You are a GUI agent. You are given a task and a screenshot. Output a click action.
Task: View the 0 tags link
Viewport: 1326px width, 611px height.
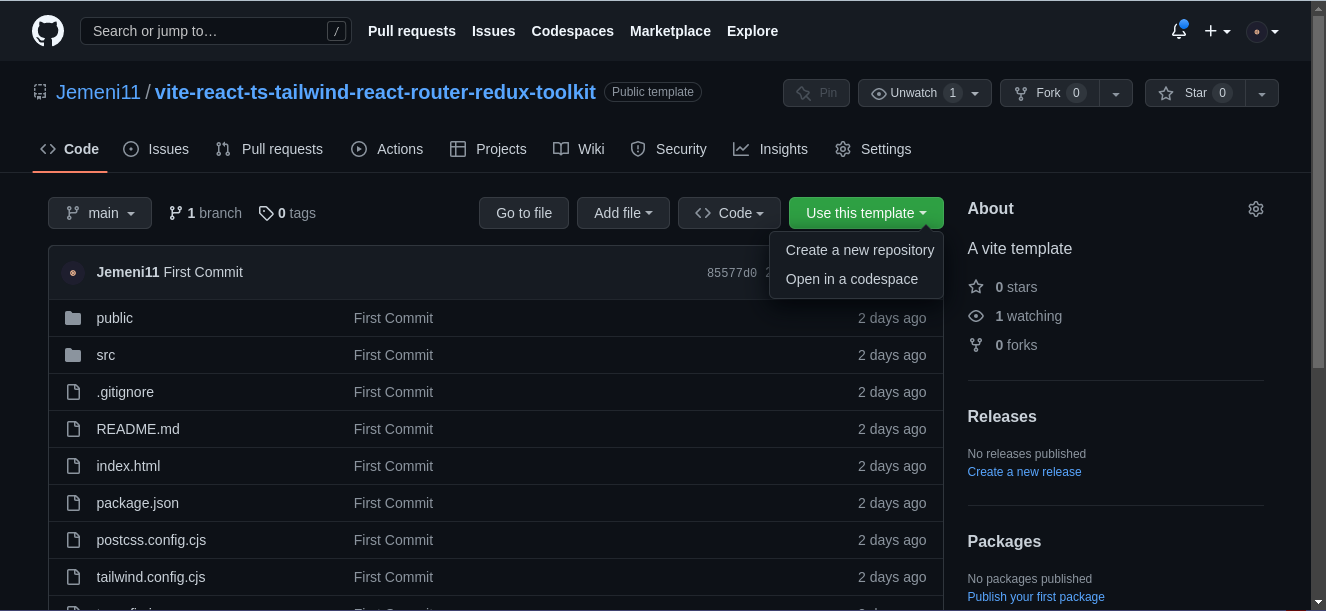coord(287,213)
